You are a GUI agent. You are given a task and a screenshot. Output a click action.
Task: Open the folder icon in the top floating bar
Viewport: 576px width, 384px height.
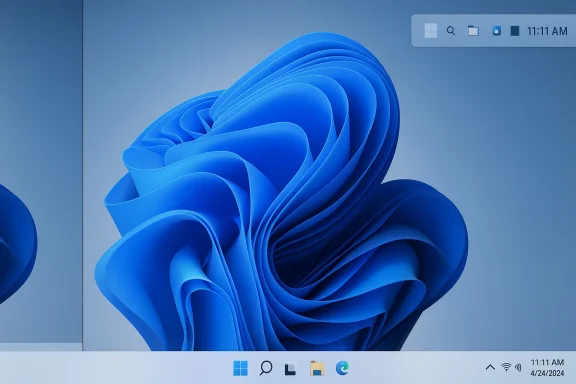(x=473, y=30)
